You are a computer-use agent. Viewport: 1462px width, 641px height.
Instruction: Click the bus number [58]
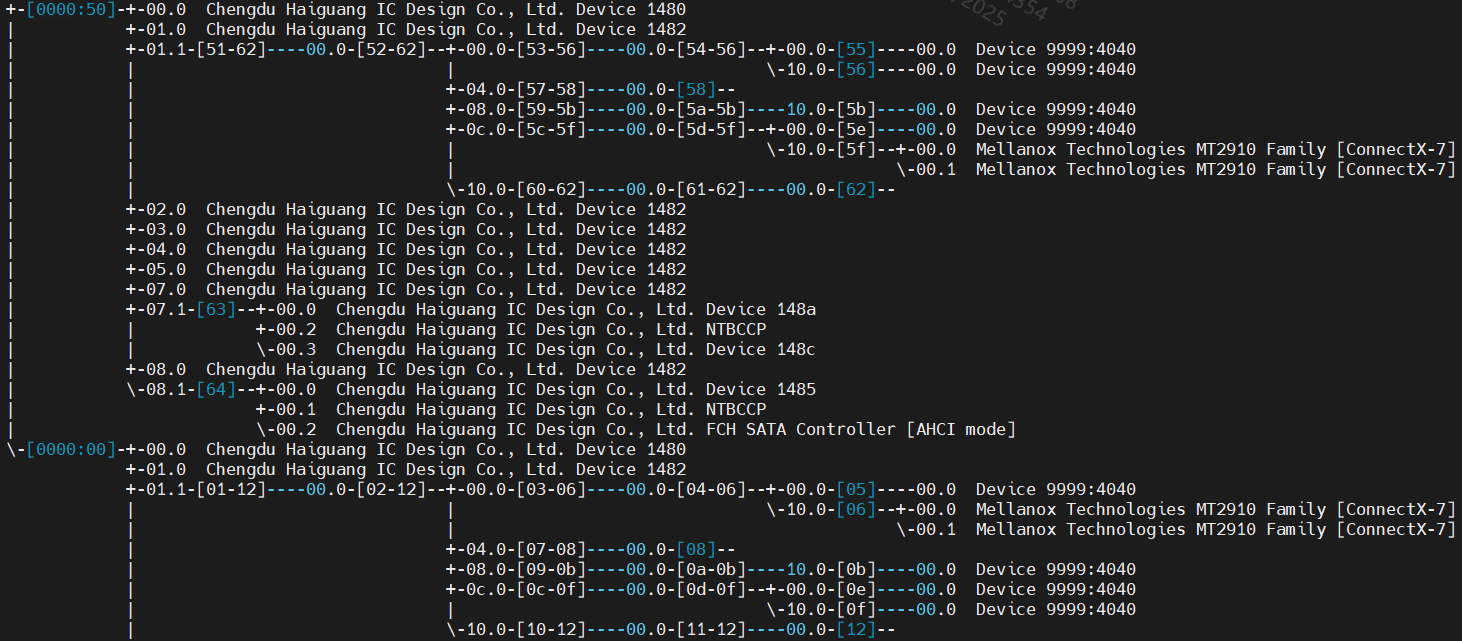coord(696,89)
